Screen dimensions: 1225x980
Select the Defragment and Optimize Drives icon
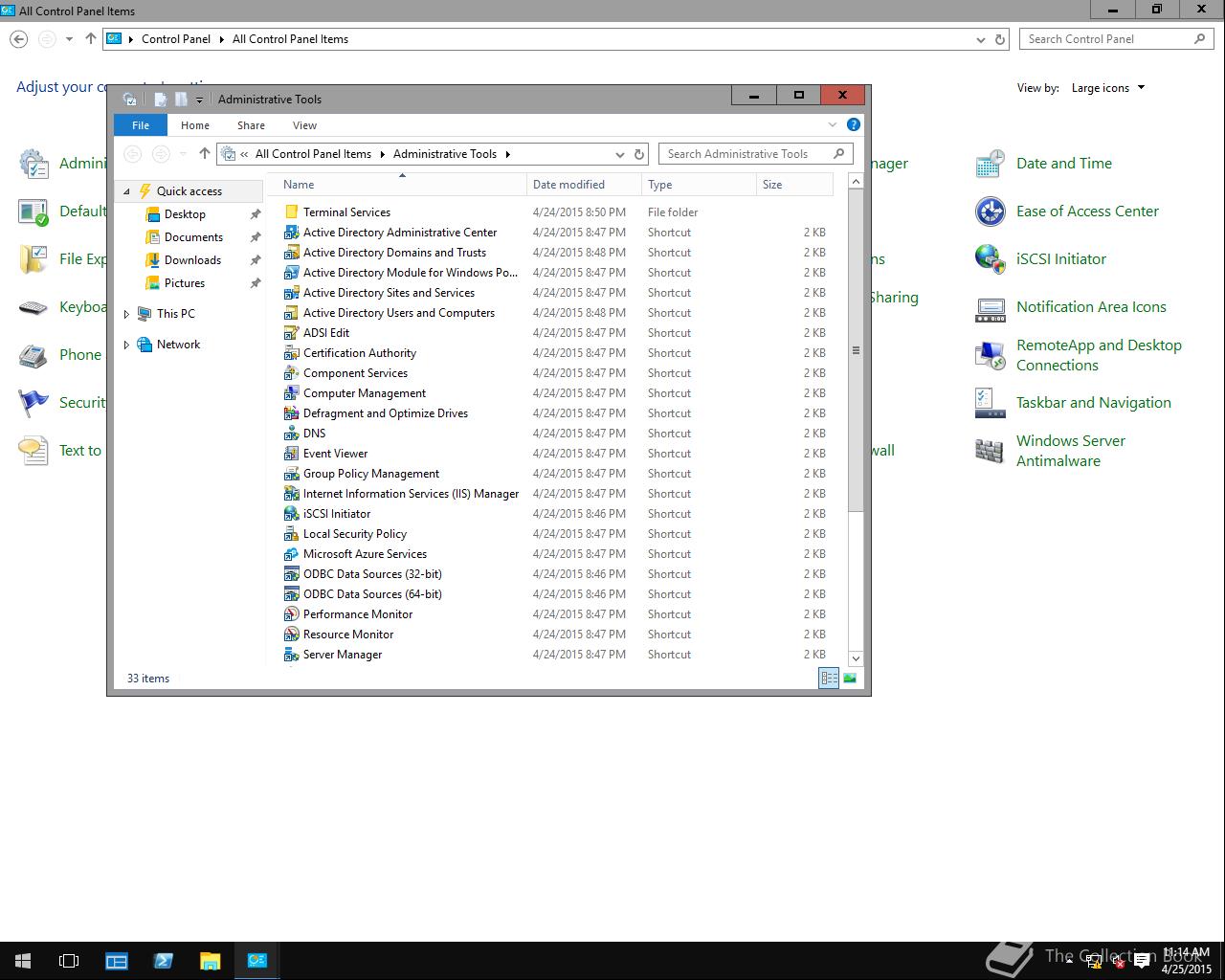pos(292,412)
